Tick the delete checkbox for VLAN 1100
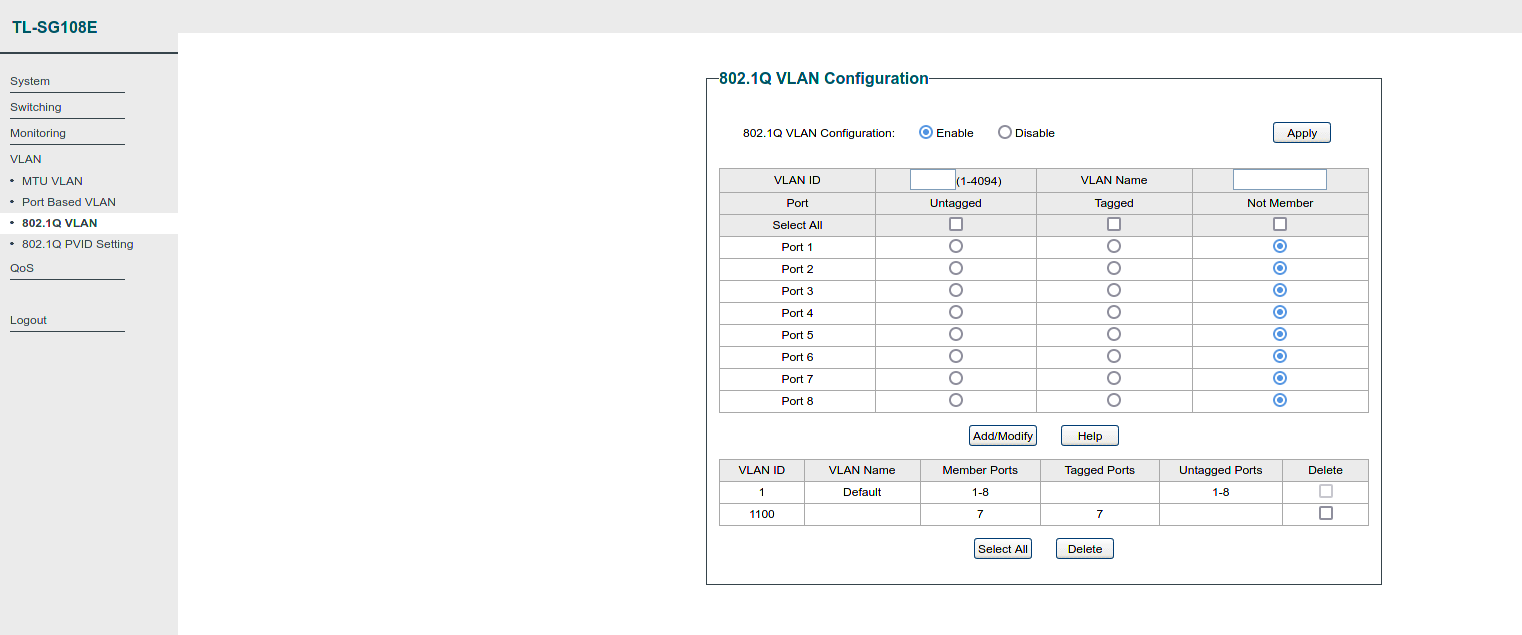This screenshot has height=635, width=1522. [1326, 513]
